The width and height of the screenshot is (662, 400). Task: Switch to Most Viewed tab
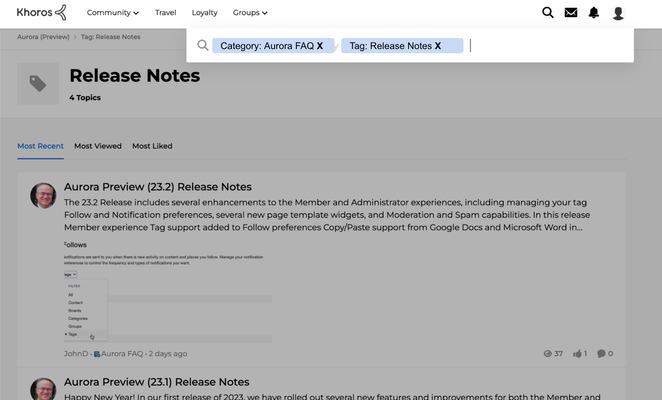pyautogui.click(x=98, y=146)
